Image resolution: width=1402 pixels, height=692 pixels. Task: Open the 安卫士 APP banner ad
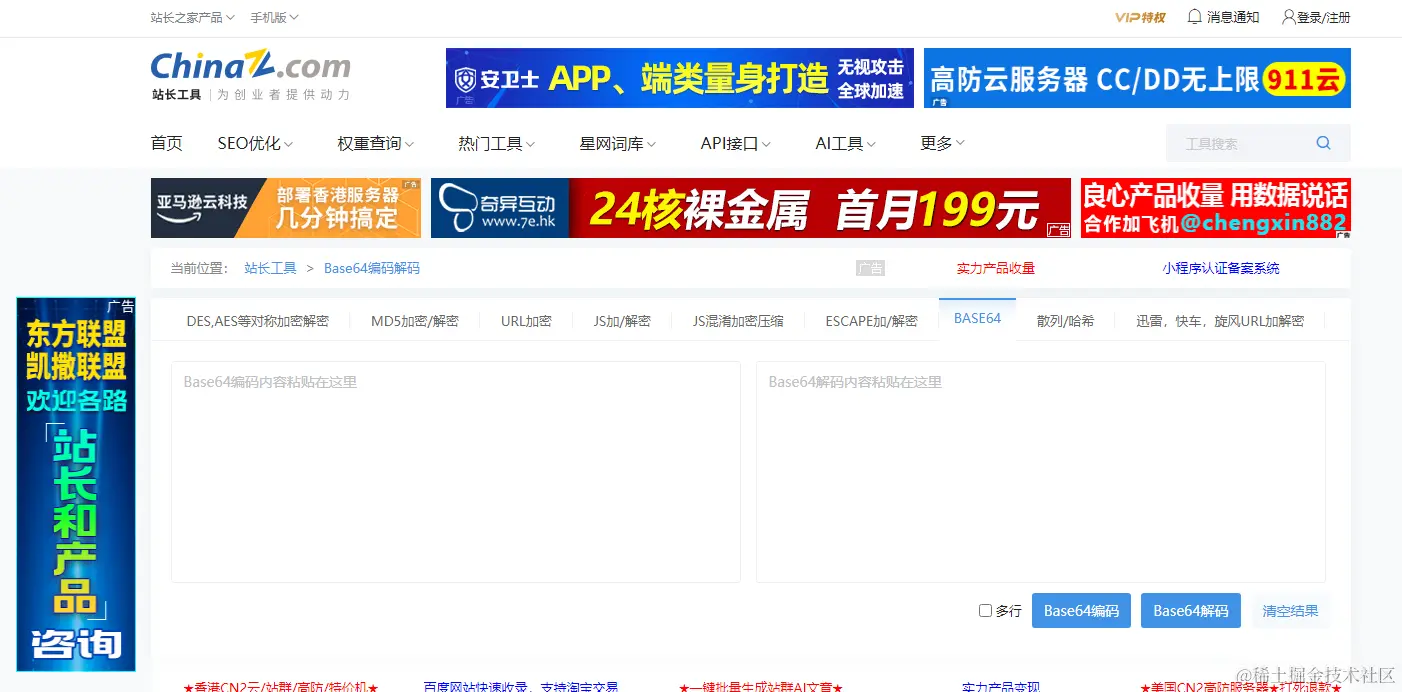click(680, 78)
